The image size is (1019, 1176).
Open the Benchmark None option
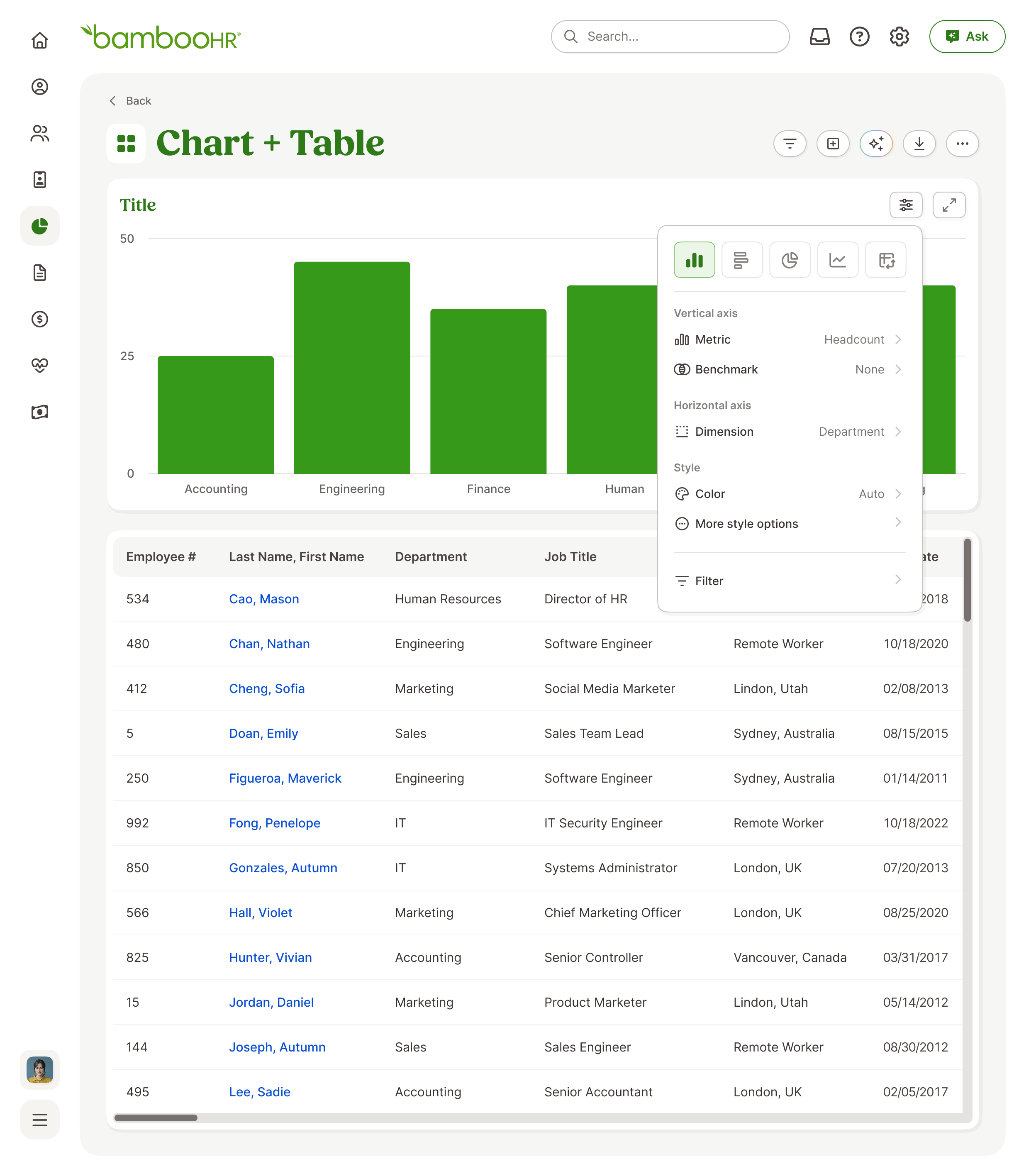(789, 370)
